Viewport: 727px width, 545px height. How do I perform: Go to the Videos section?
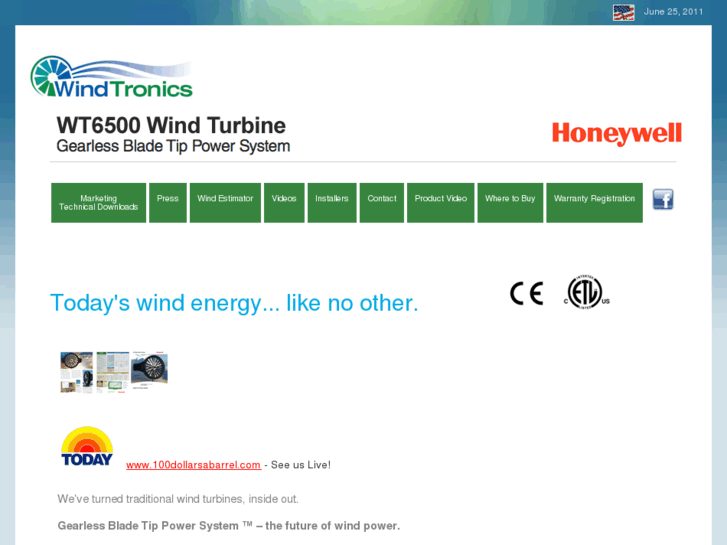click(x=284, y=203)
